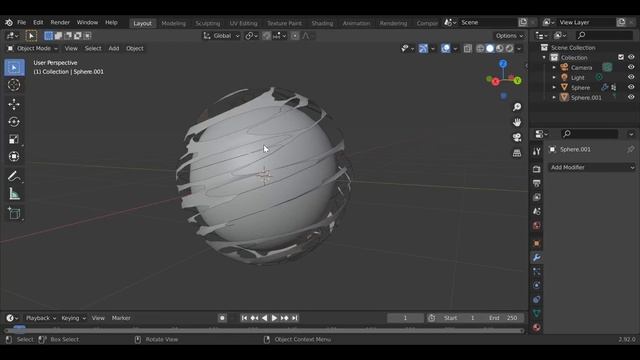The height and width of the screenshot is (360, 640).
Task: Click the timeline Marker menu
Action: pos(121,318)
